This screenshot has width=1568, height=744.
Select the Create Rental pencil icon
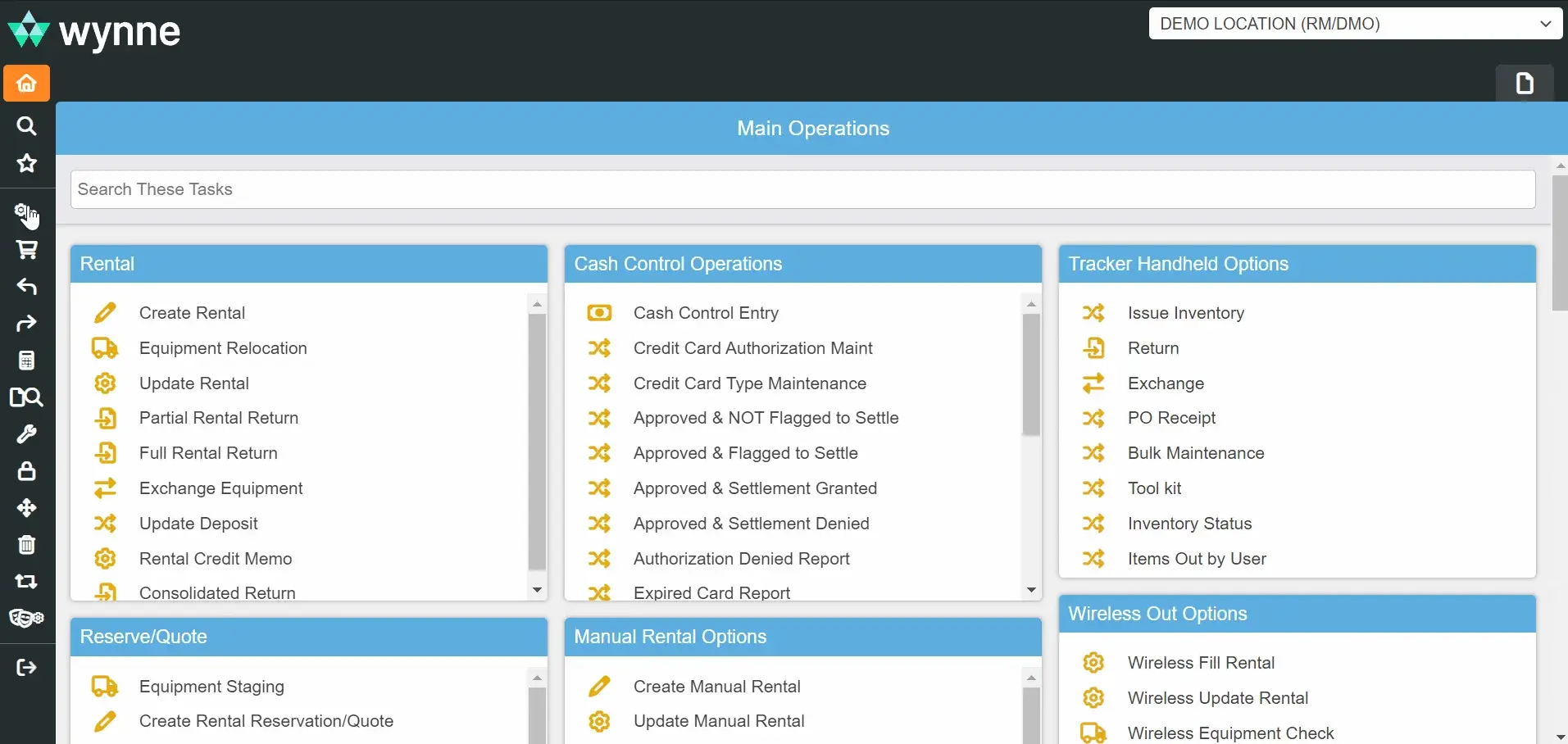[105, 313]
